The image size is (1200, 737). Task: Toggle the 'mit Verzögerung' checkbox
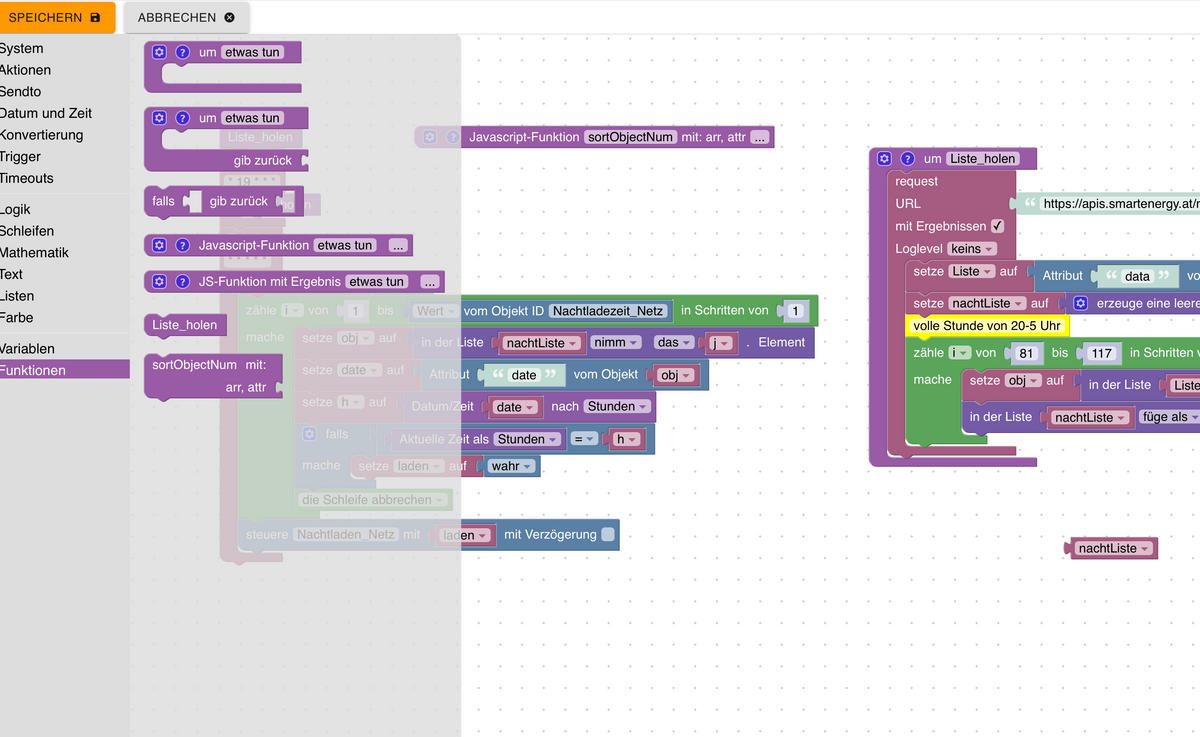coord(607,534)
